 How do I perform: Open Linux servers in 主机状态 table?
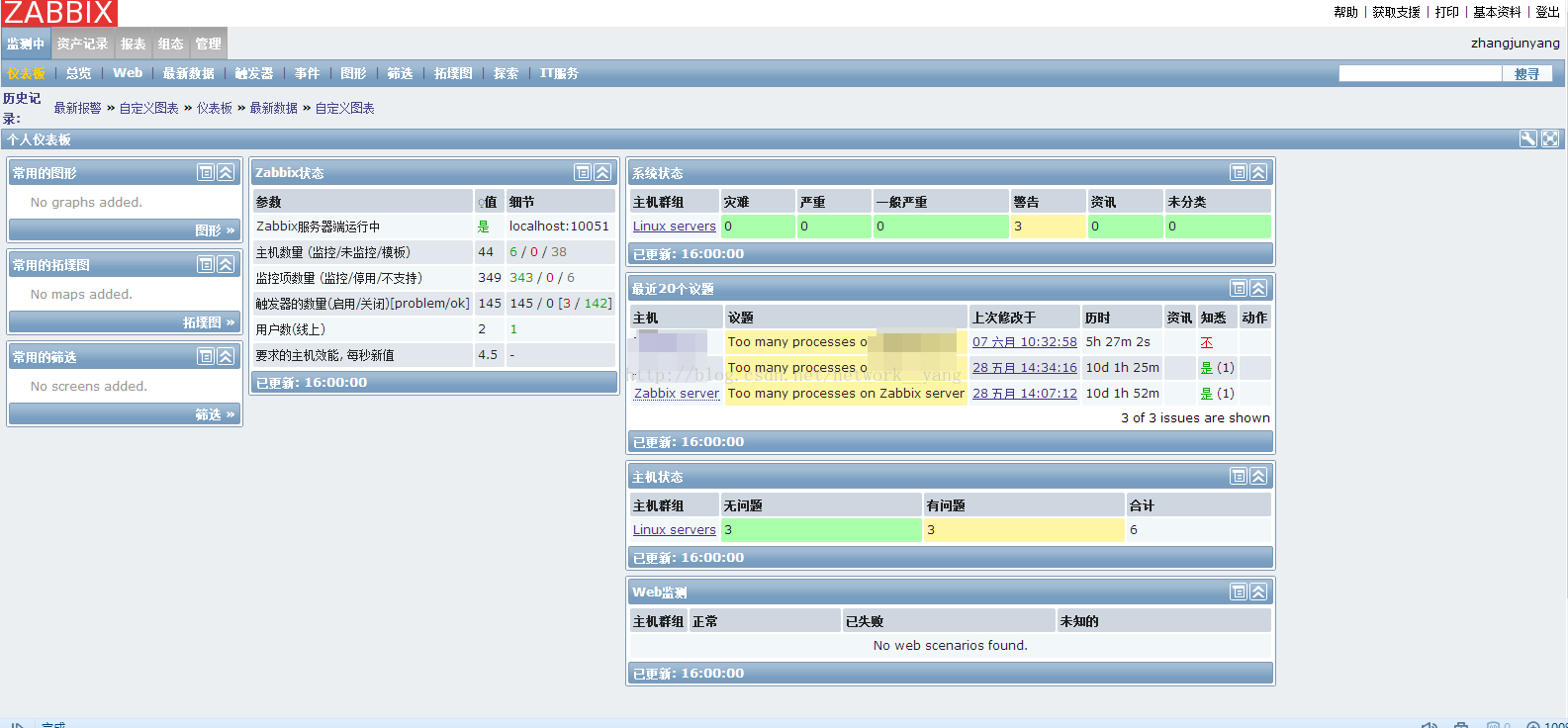tap(675, 529)
